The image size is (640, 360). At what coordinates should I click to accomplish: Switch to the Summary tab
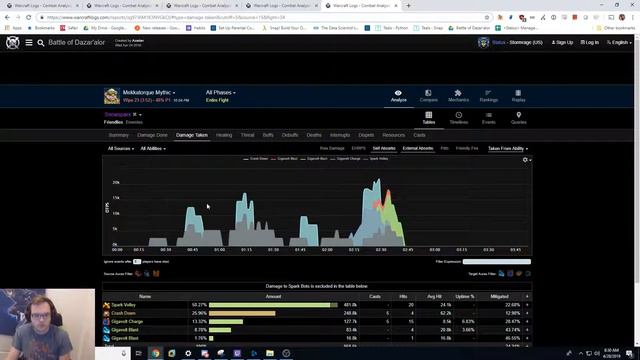(119, 135)
